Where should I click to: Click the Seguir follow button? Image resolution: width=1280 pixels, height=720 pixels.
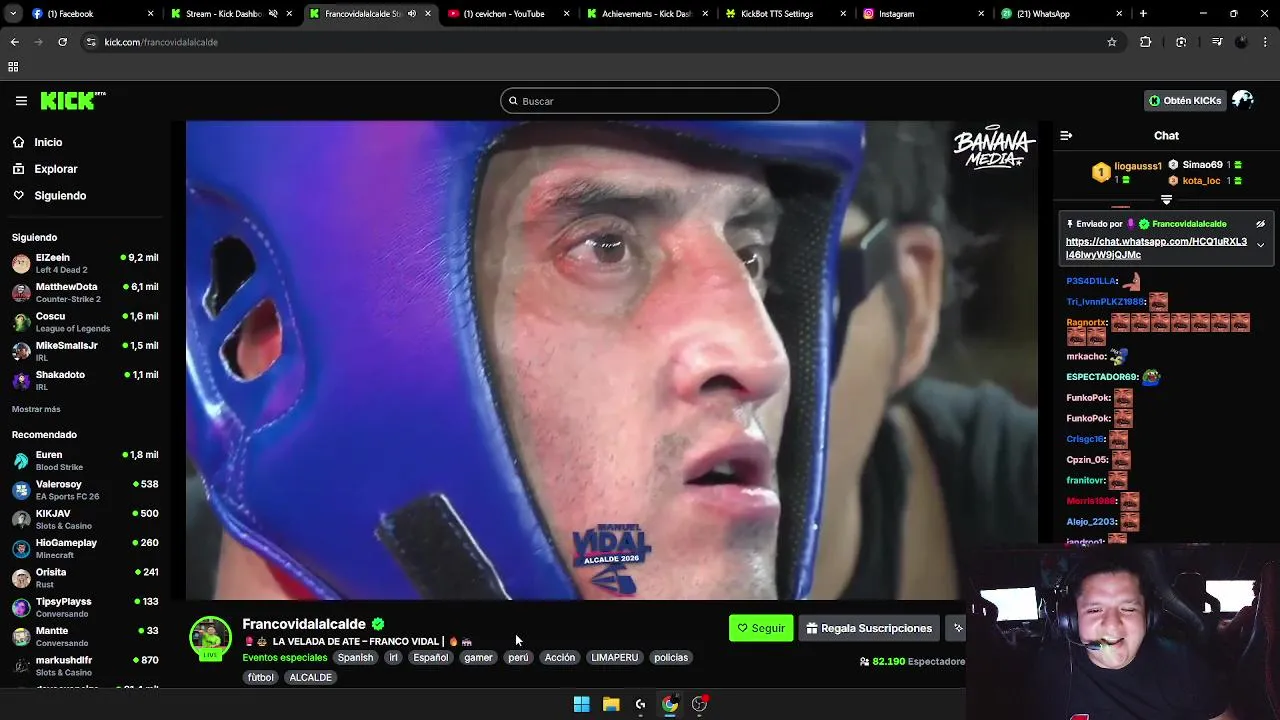click(761, 628)
